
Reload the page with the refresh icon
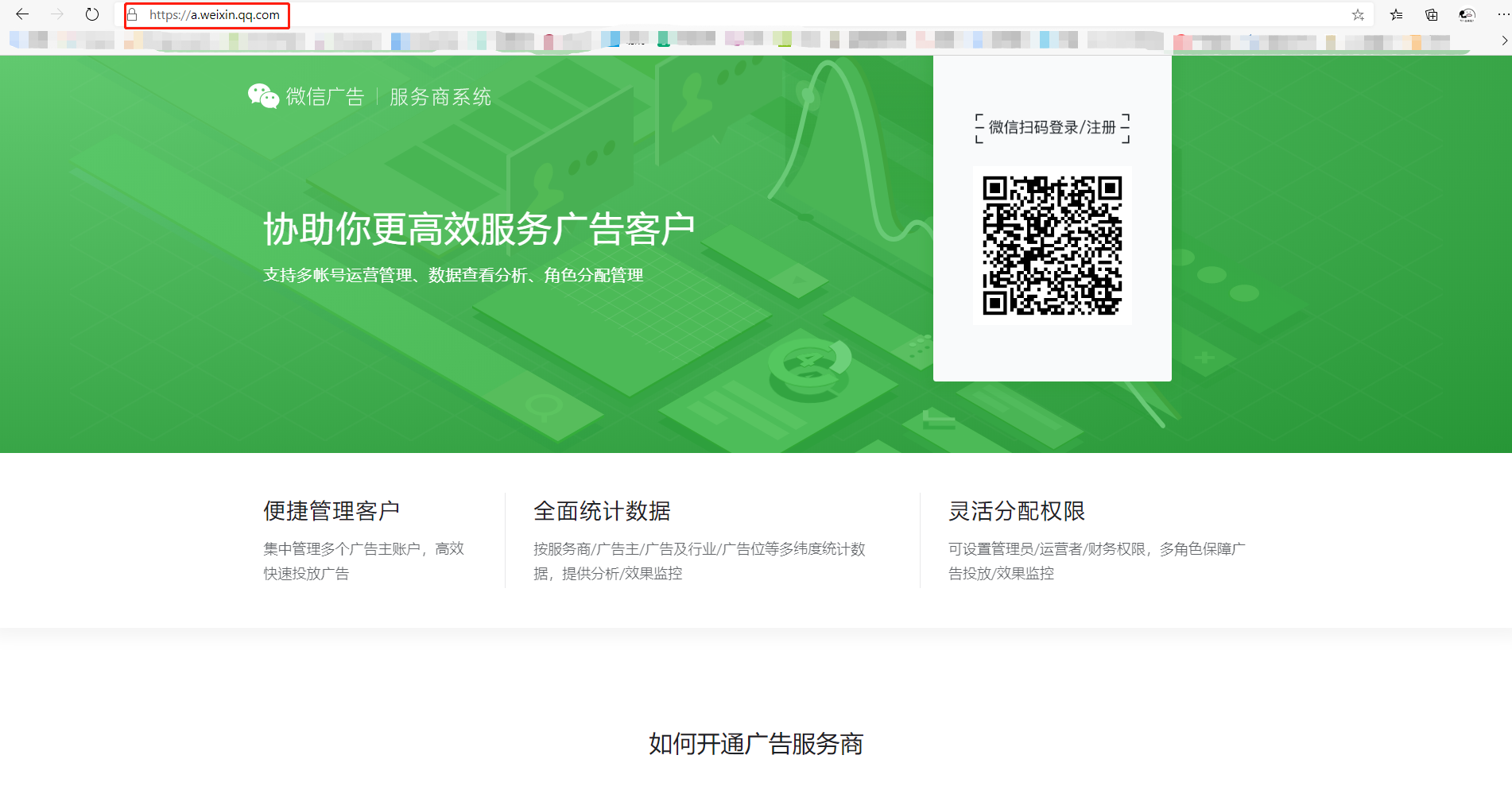92,14
